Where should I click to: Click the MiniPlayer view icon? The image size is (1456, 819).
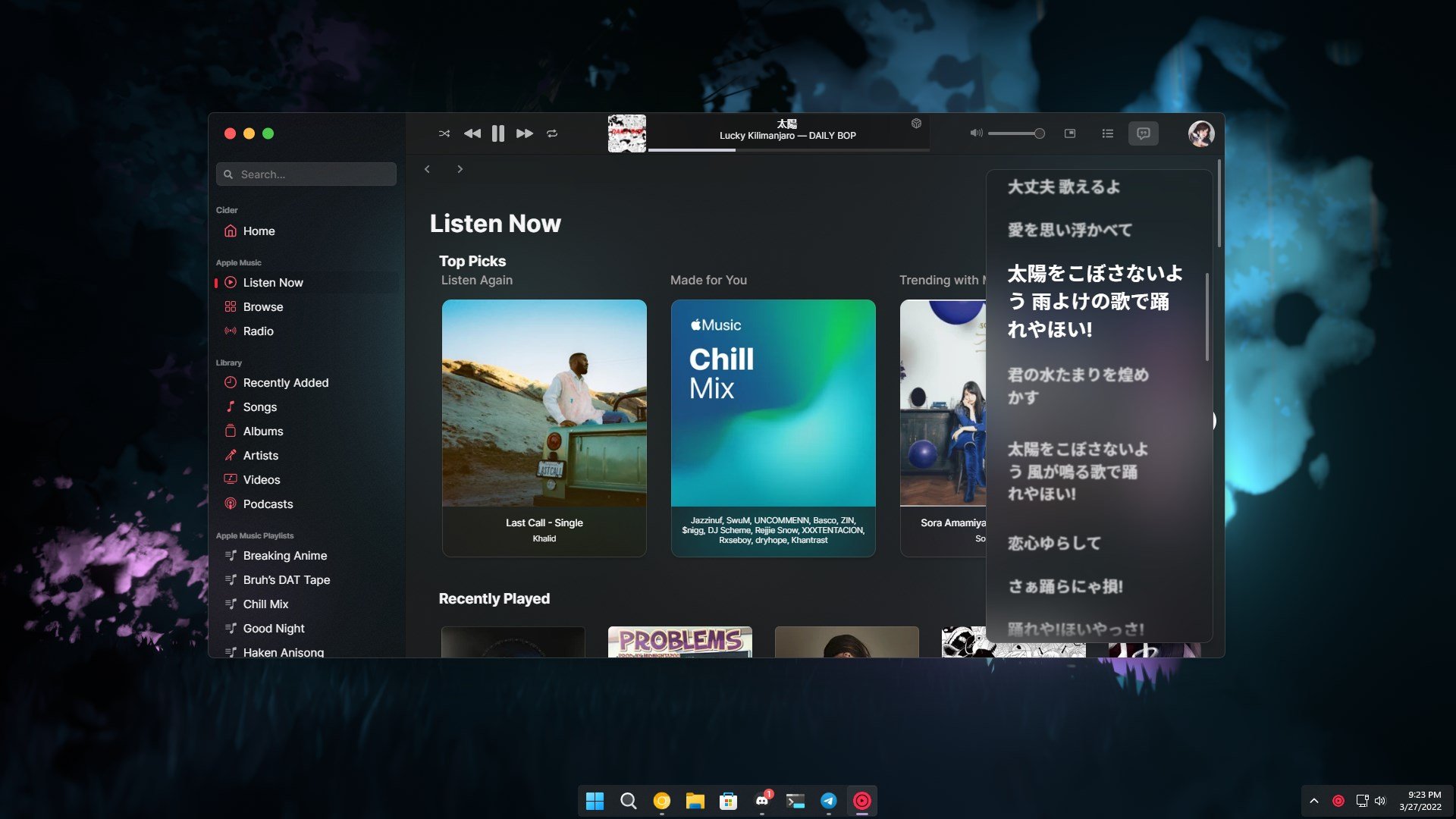pos(1069,133)
